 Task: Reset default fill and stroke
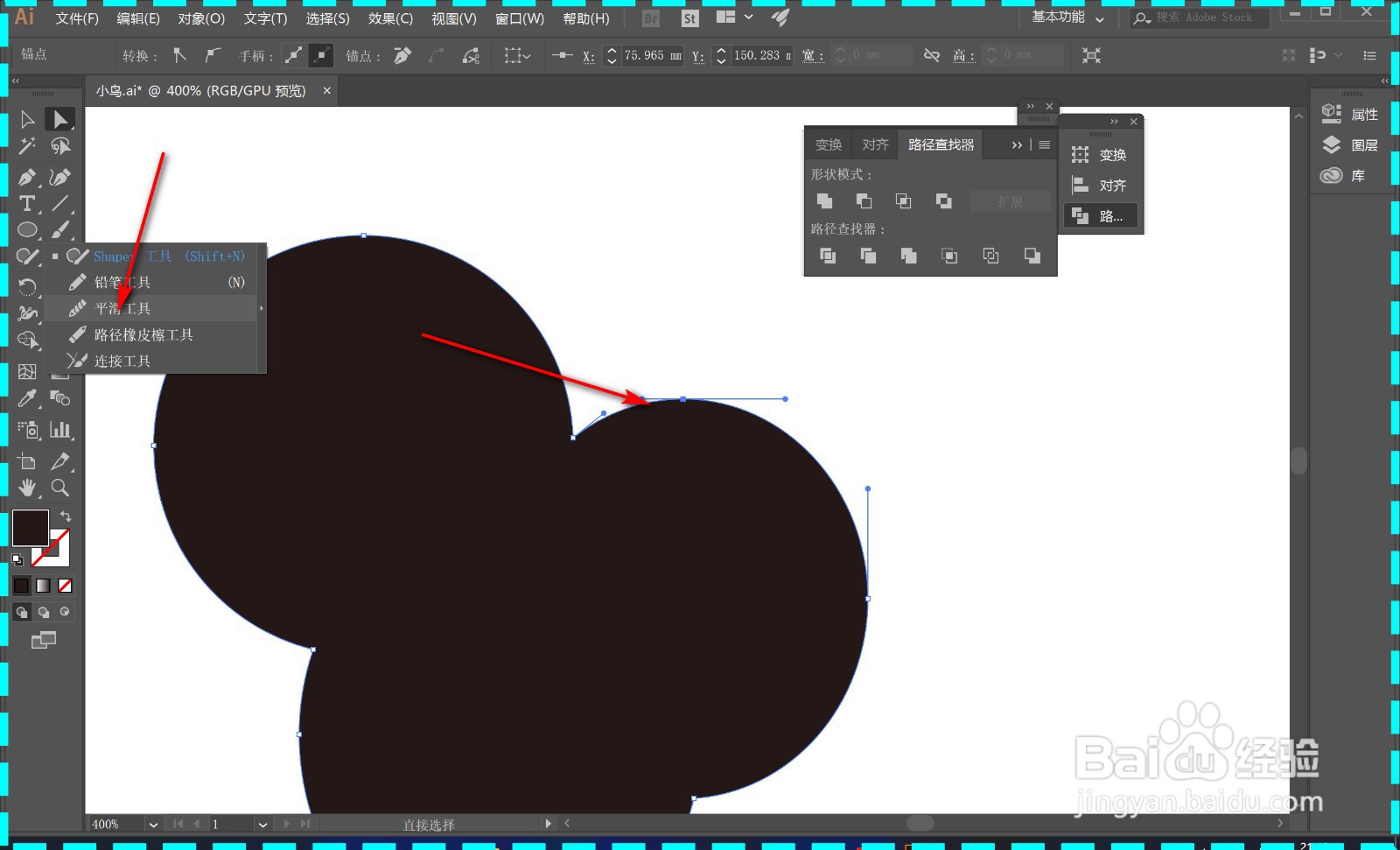tap(17, 559)
